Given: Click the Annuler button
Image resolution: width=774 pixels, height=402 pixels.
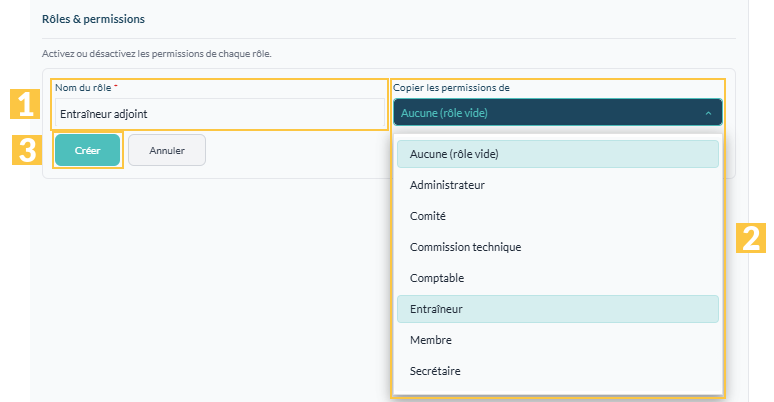Looking at the screenshot, I should point(167,150).
